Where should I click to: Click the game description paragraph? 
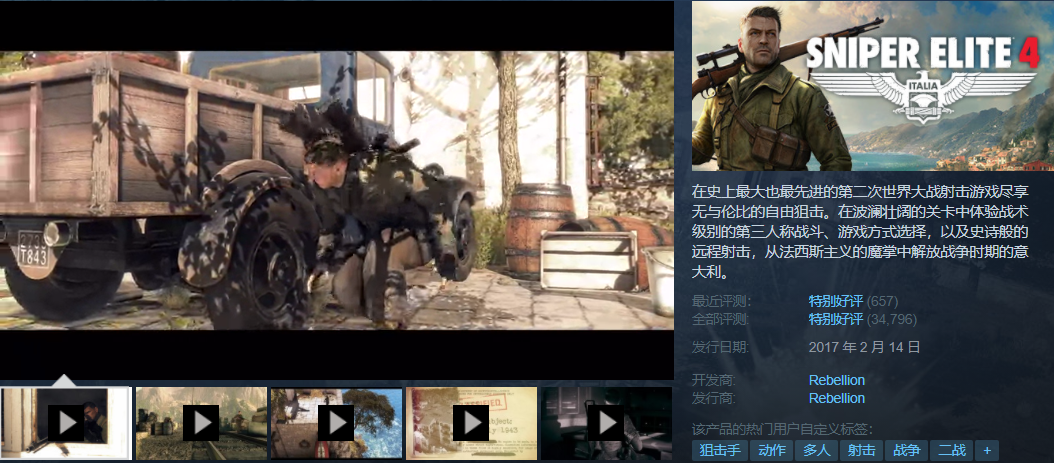860,233
